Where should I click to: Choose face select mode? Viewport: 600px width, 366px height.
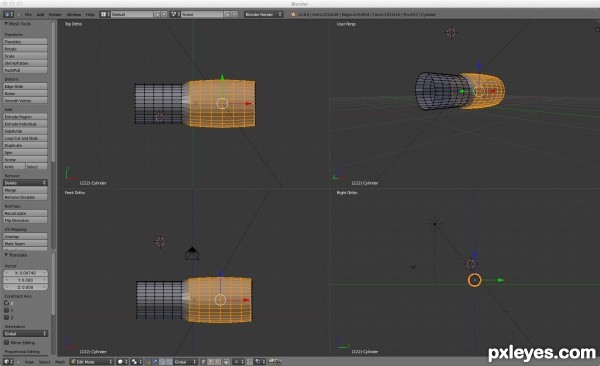click(x=217, y=361)
